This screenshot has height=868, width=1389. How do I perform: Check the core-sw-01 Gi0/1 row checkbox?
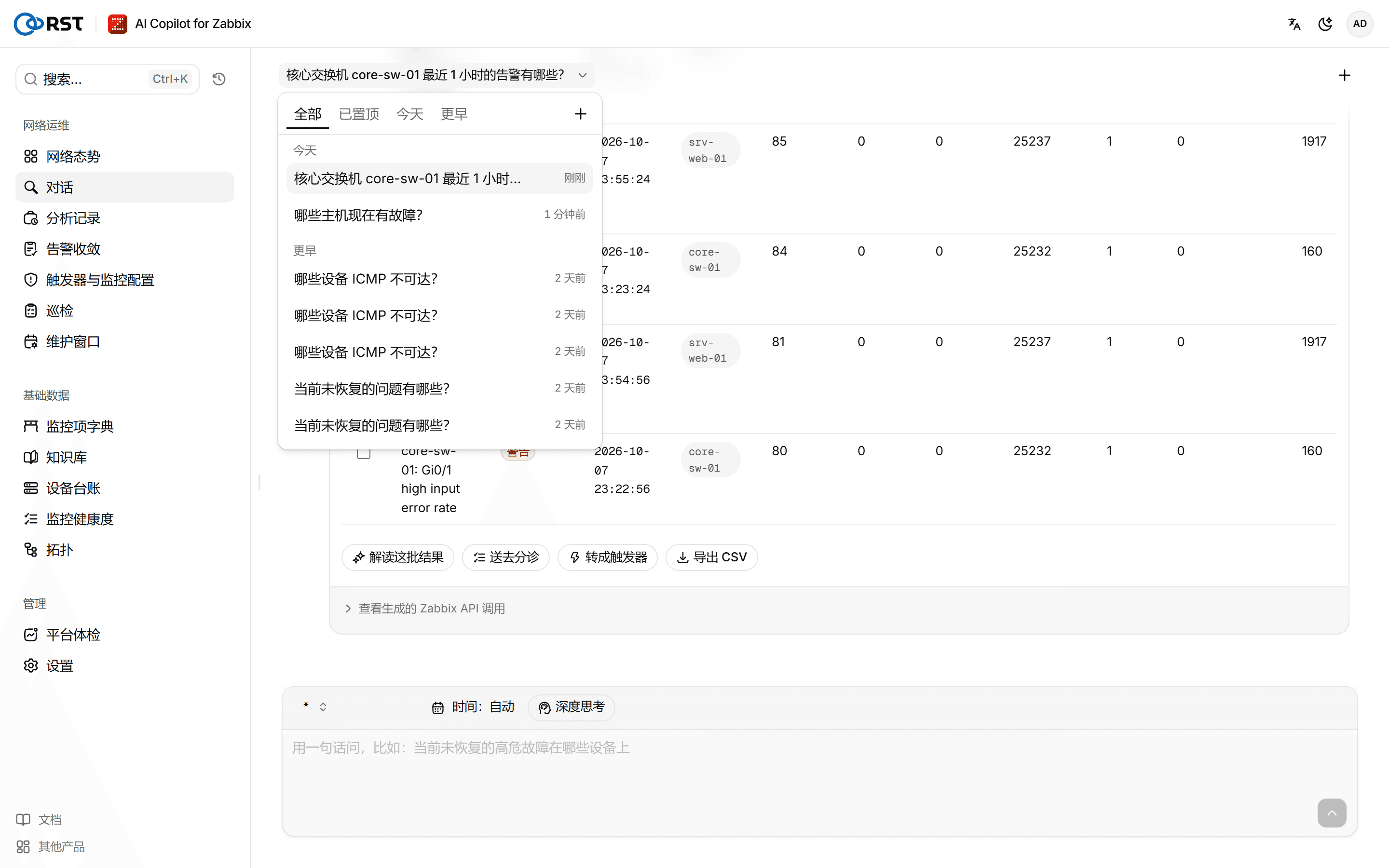[x=363, y=452]
